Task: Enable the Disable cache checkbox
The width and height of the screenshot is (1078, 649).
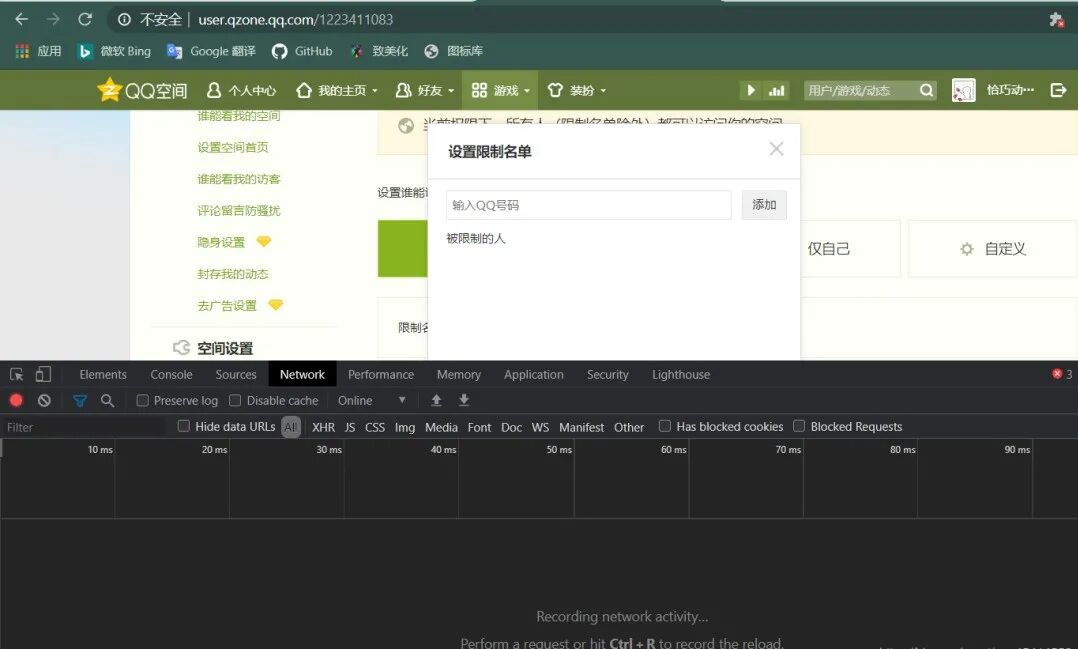Action: 235,400
